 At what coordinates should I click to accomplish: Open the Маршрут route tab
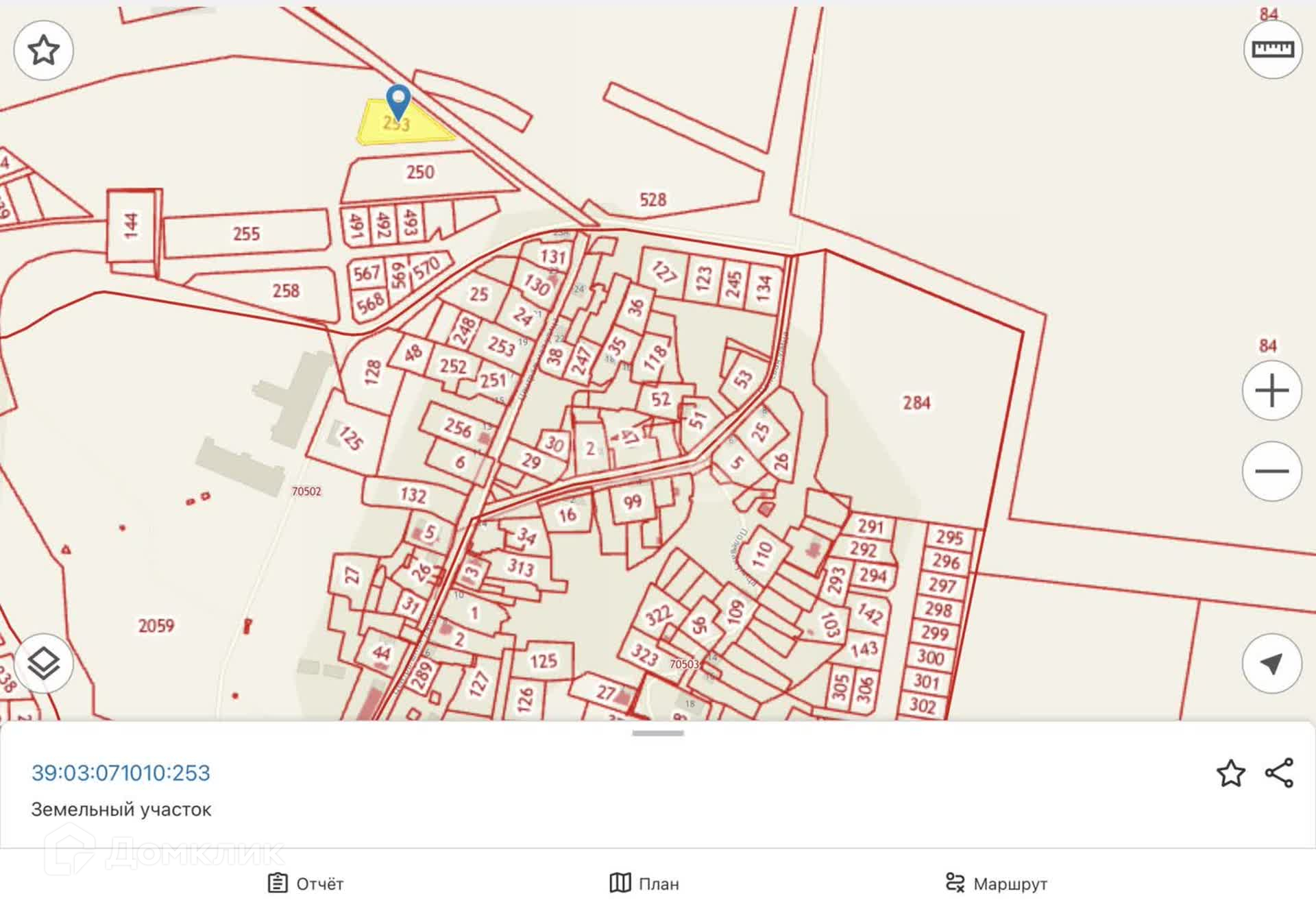pos(996,883)
